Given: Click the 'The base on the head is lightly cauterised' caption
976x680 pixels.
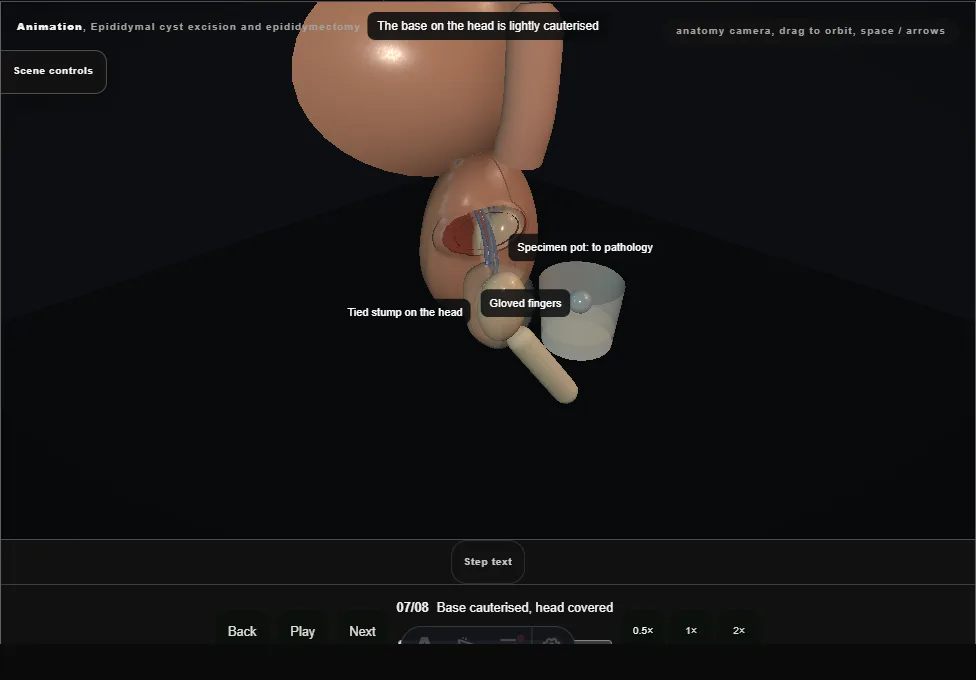Looking at the screenshot, I should [x=487, y=26].
